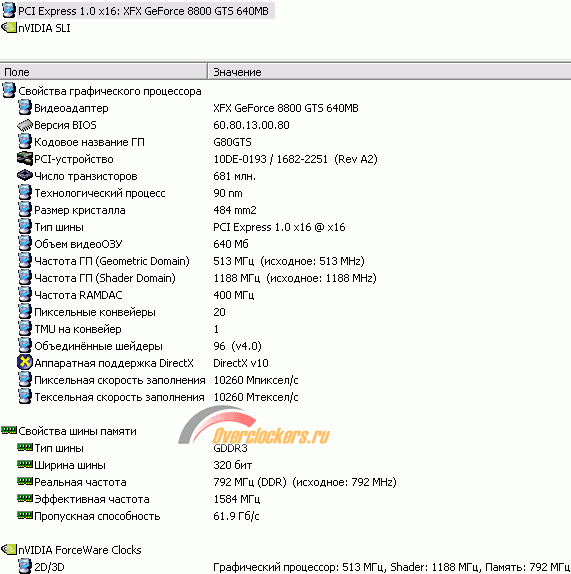Click the icon next to 'Частота RAMDAC'

point(25,295)
